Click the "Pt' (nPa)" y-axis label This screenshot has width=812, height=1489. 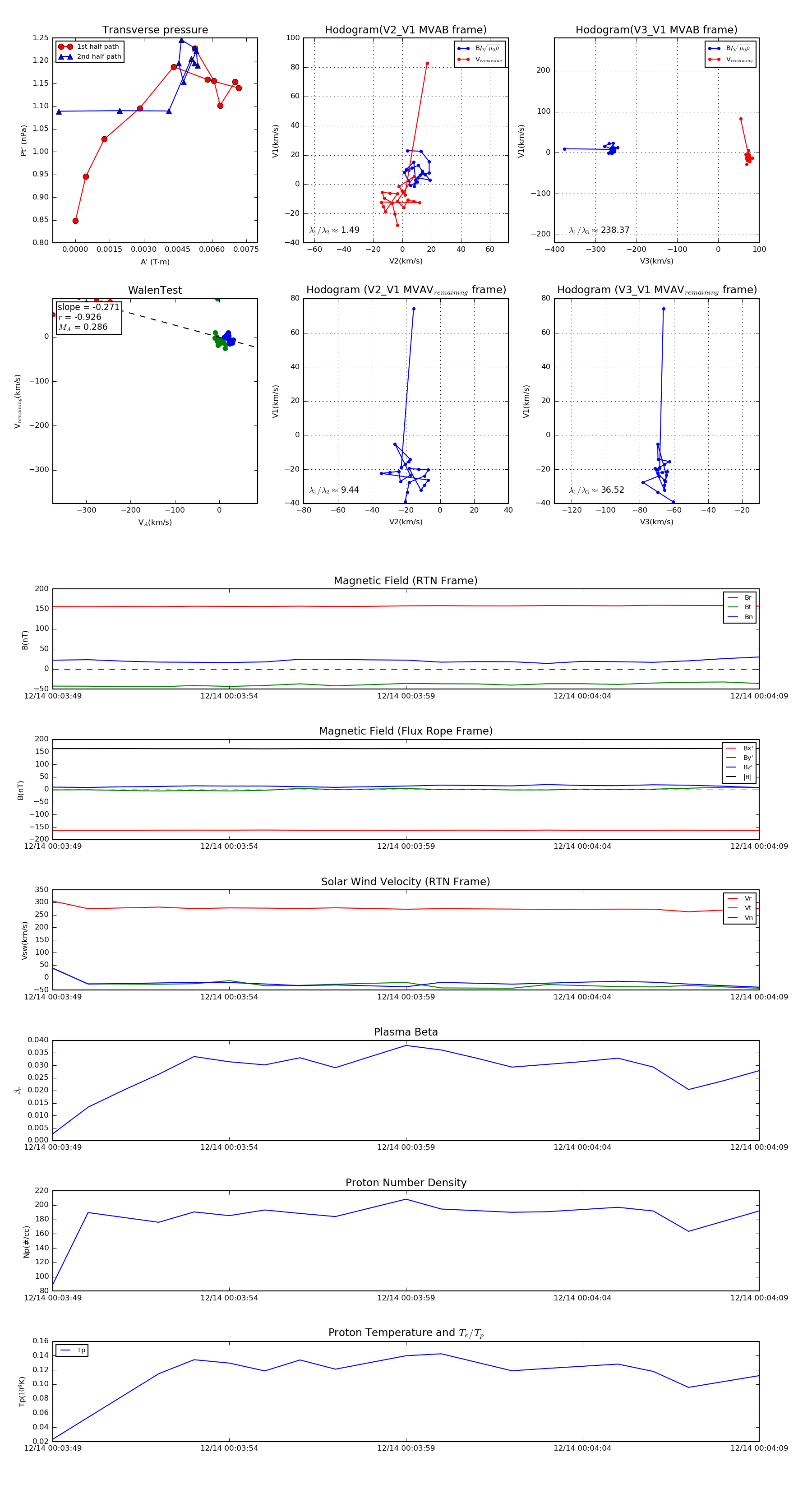(24, 140)
